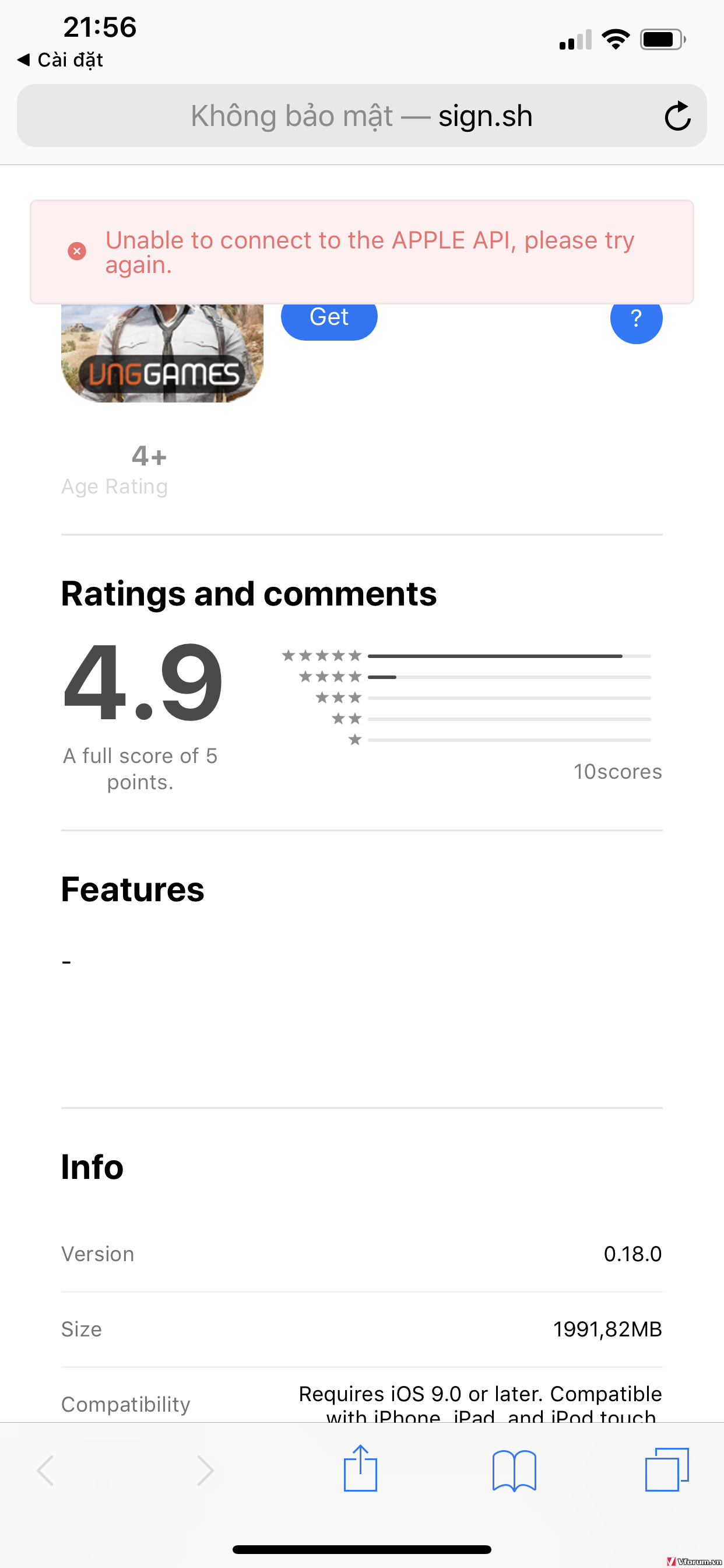724x1568 pixels.
Task: Show all open tabs icon
Action: [667, 1469]
